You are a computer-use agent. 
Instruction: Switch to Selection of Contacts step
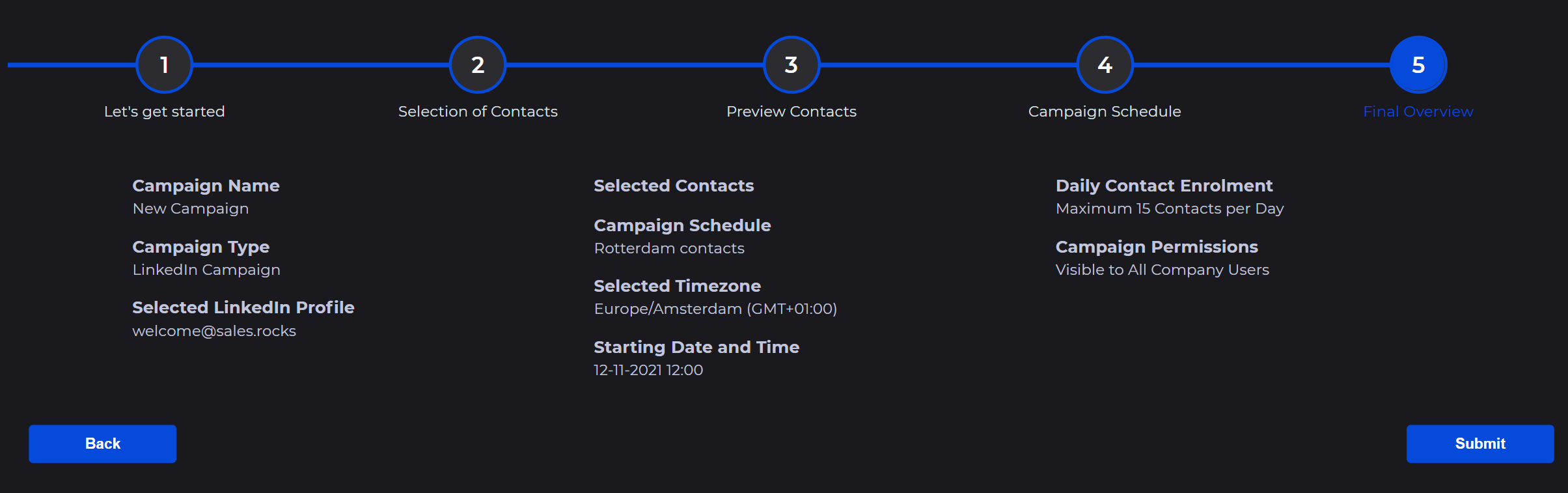478,111
